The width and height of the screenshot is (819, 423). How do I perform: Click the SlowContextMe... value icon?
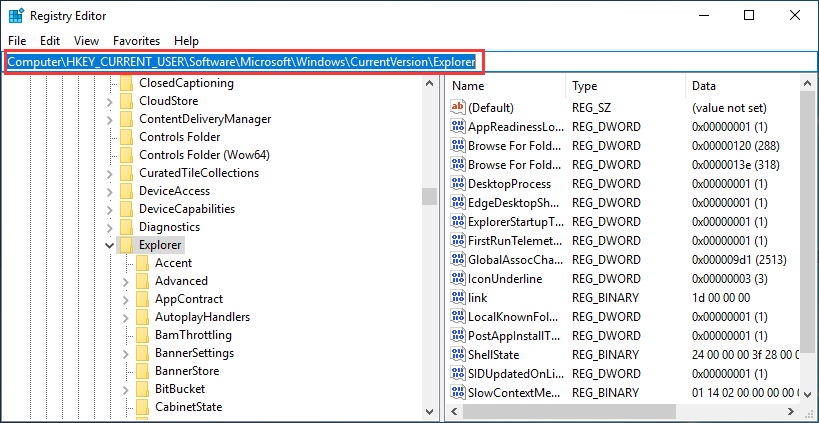coord(458,393)
